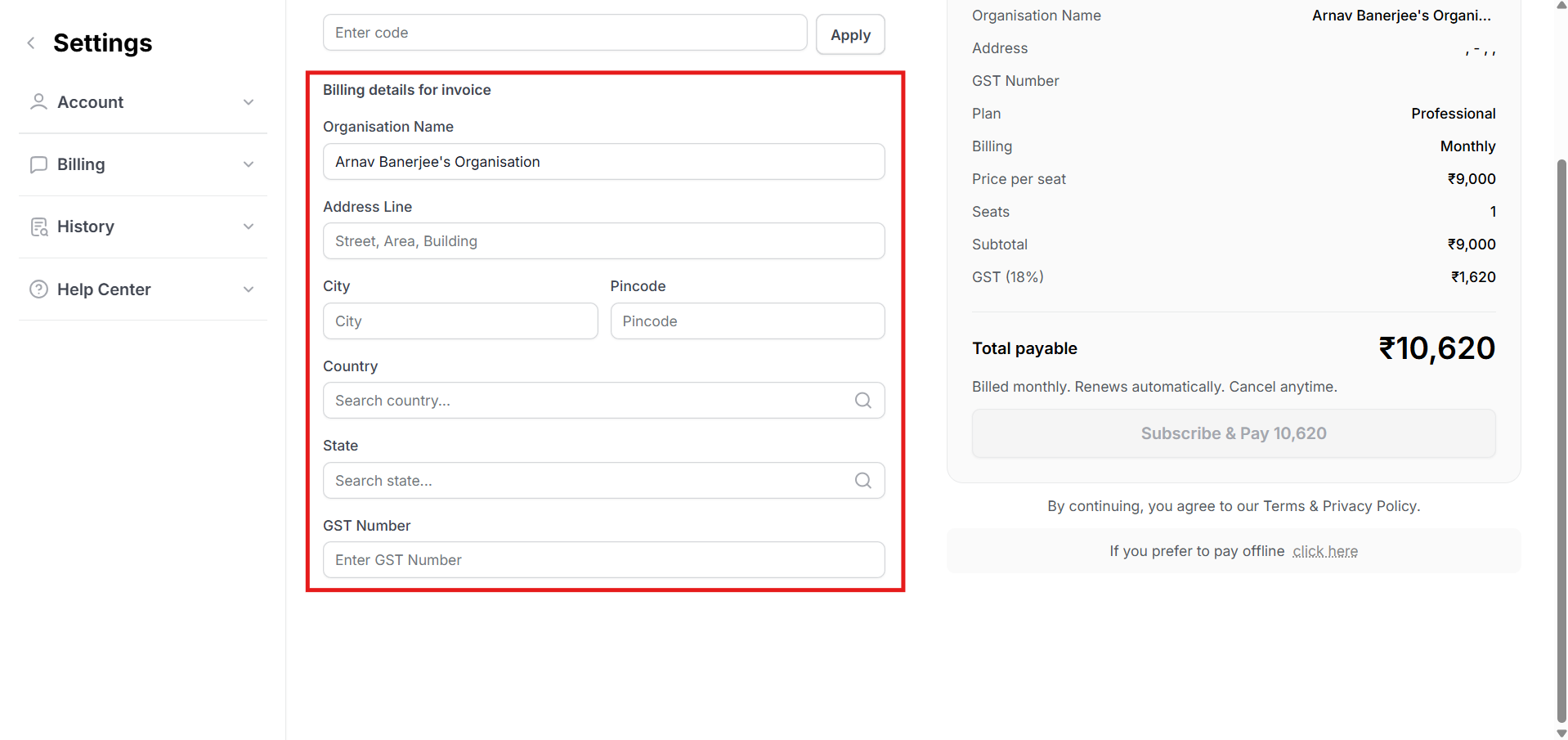The height and width of the screenshot is (740, 1568).
Task: Click the search icon in State field
Action: pos(862,481)
